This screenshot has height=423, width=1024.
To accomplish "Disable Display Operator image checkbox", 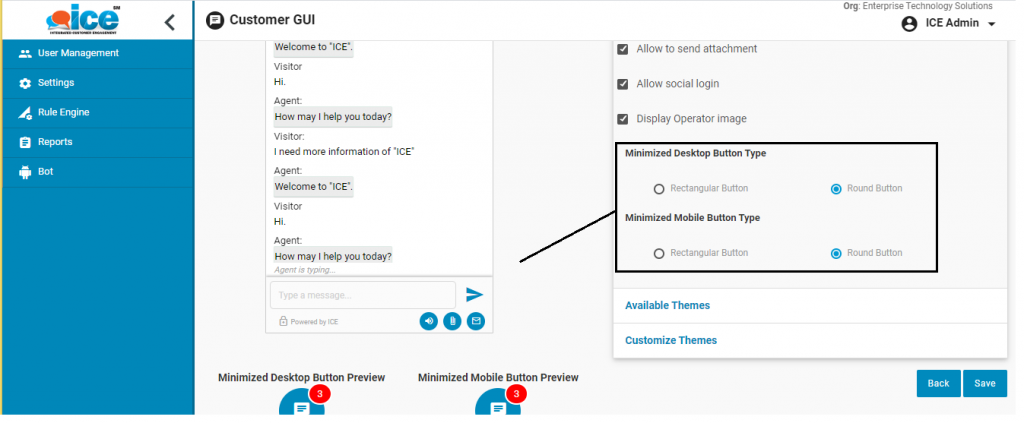I will click(x=623, y=119).
